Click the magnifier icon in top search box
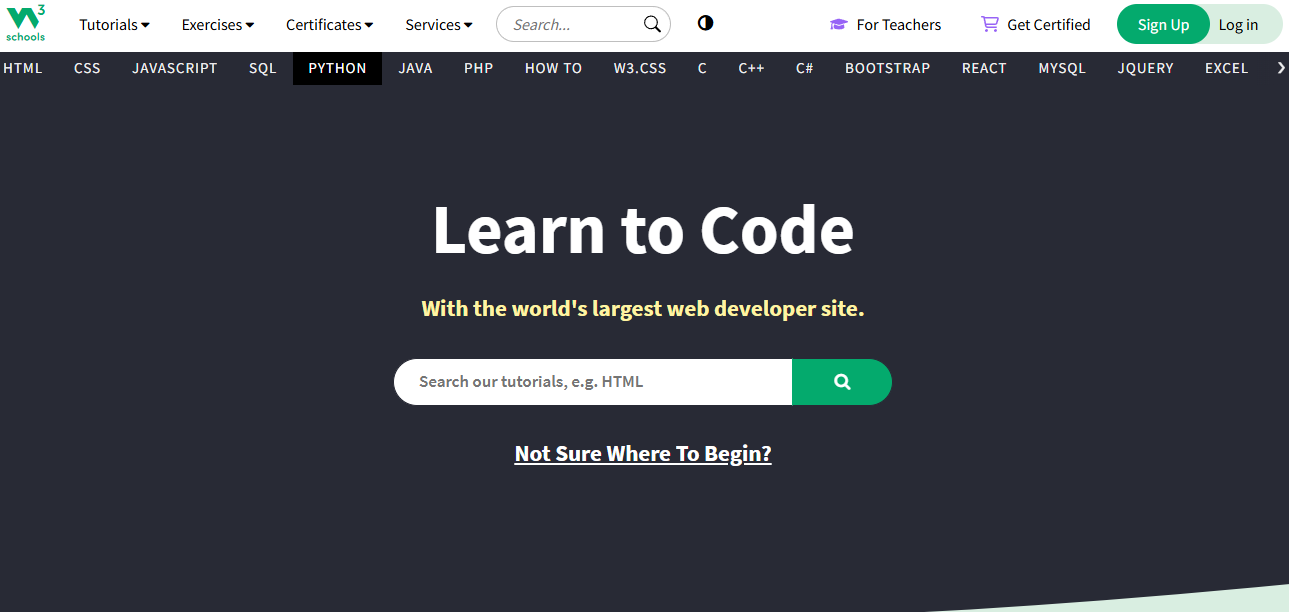The image size is (1289, 612). click(x=652, y=24)
